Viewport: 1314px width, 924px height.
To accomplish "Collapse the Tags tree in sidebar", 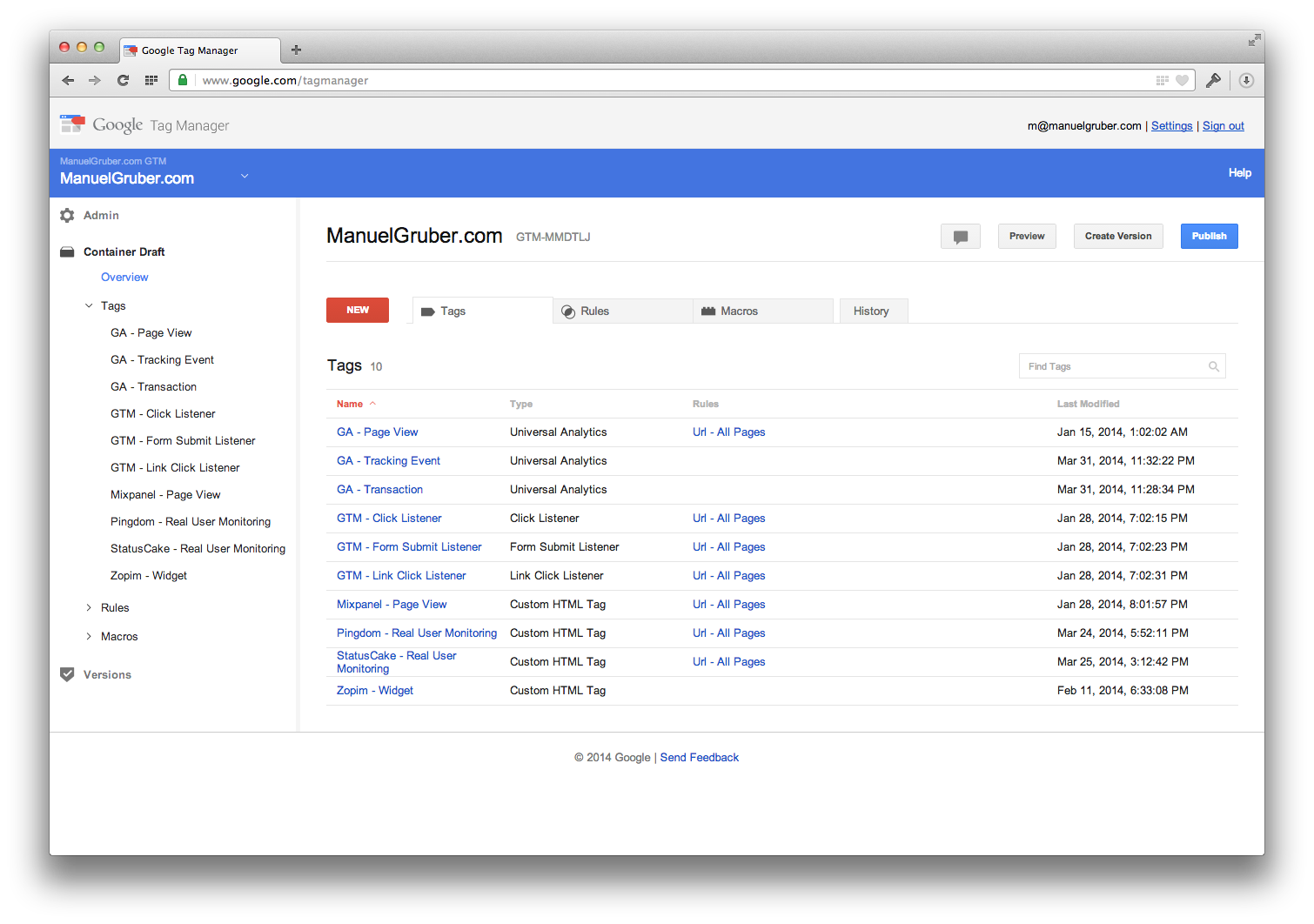I will 89,305.
